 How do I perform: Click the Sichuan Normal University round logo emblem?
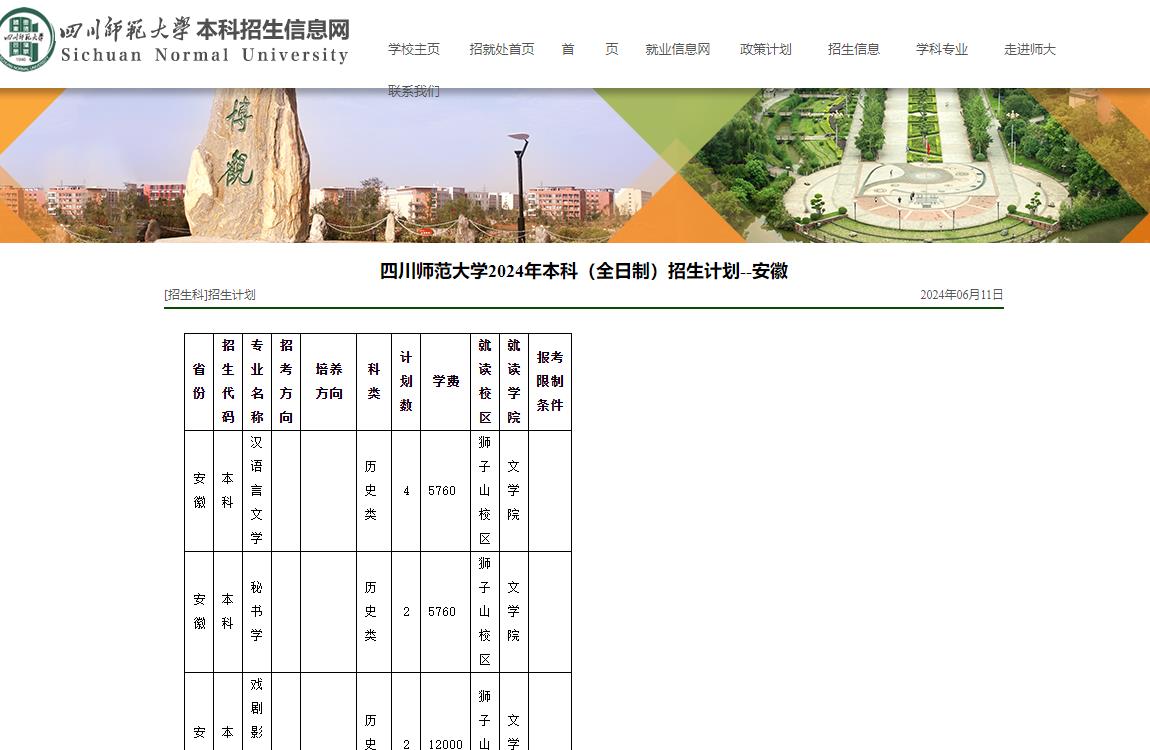(27, 39)
